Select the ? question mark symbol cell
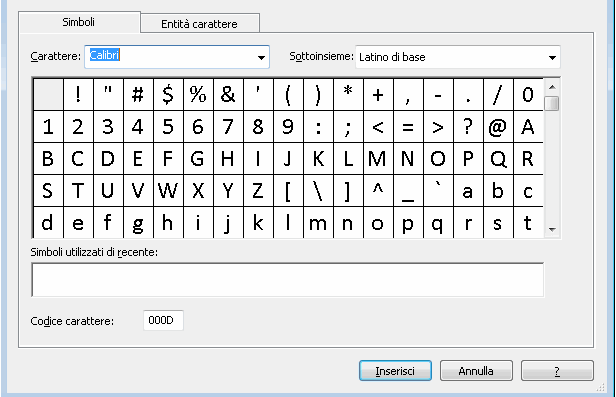 tap(468, 127)
